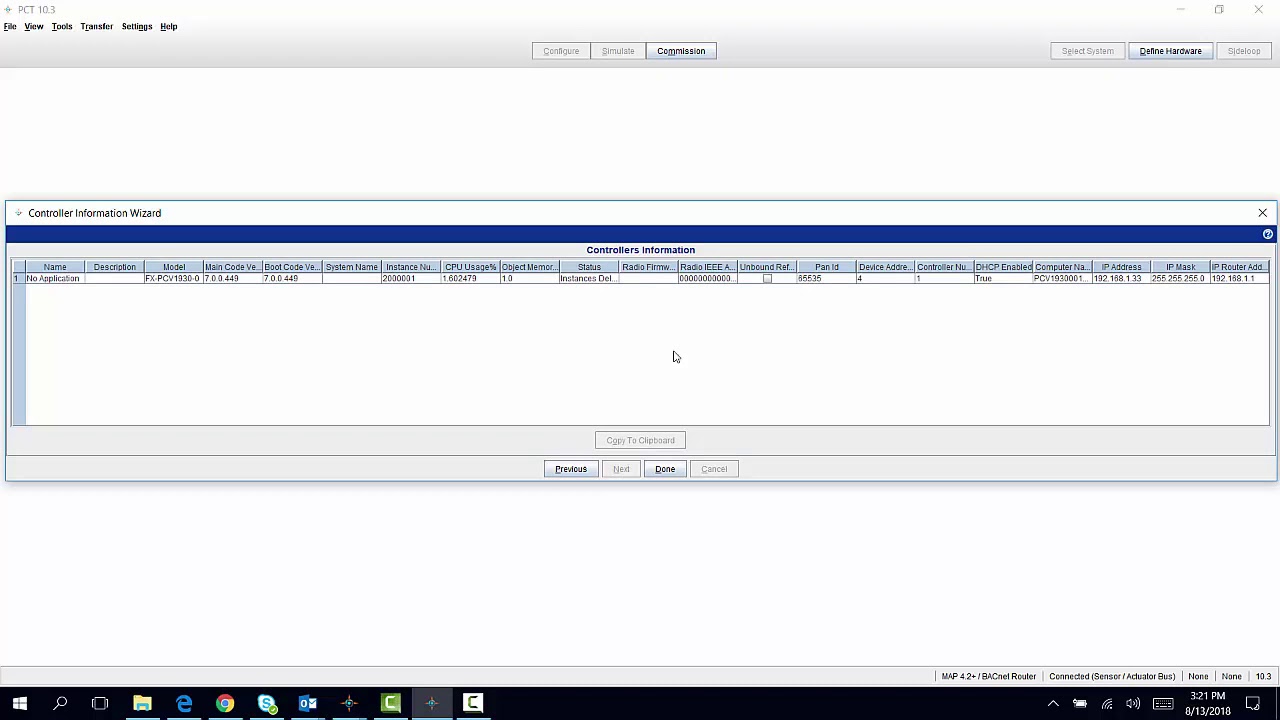
Task: Click 'Connected (Sensor / Actuator Bus)' status entry
Action: (x=1112, y=676)
